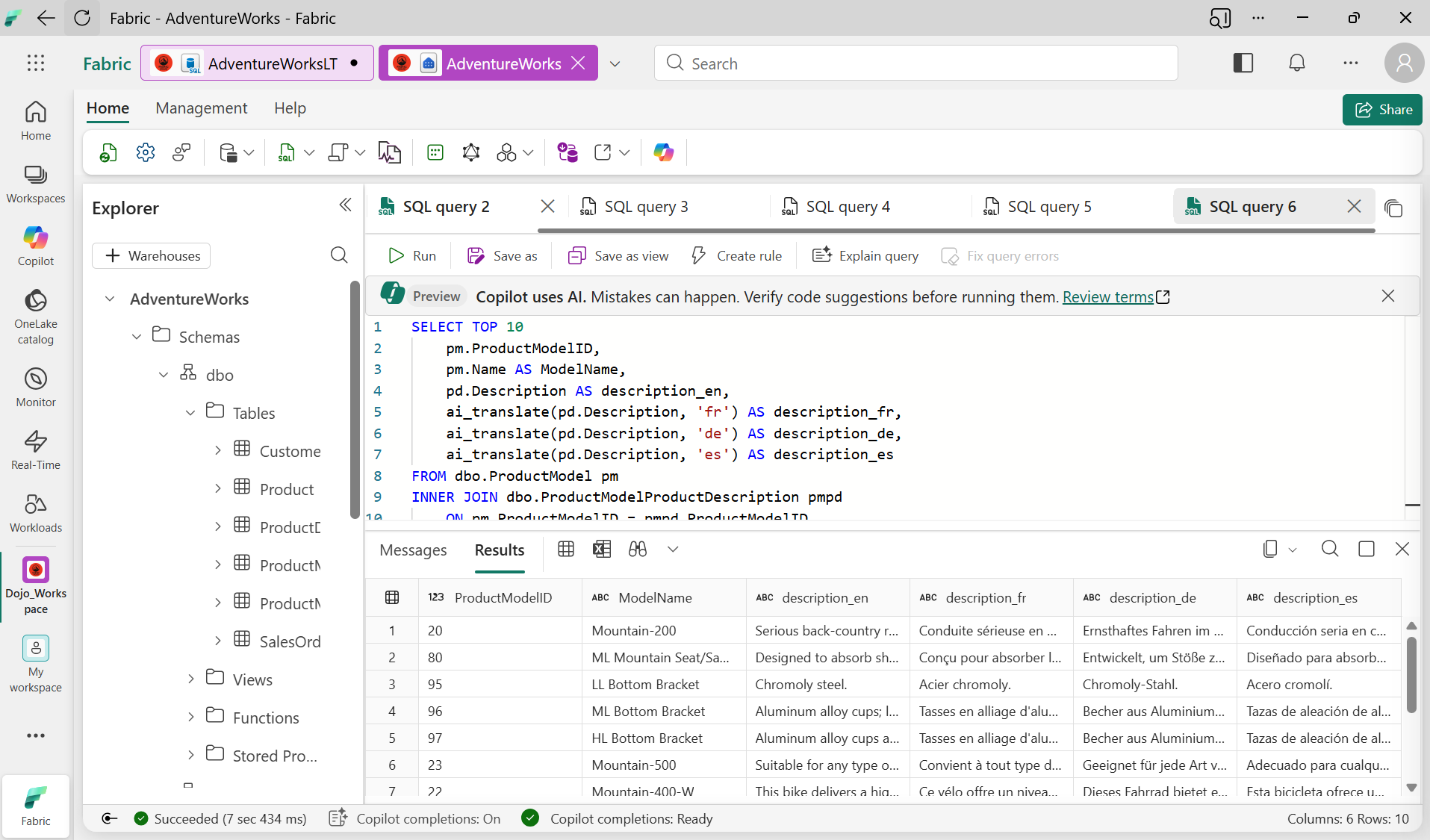Screen dimensions: 1430x840
Task: Select the SQL query 4 tab
Action: point(848,206)
